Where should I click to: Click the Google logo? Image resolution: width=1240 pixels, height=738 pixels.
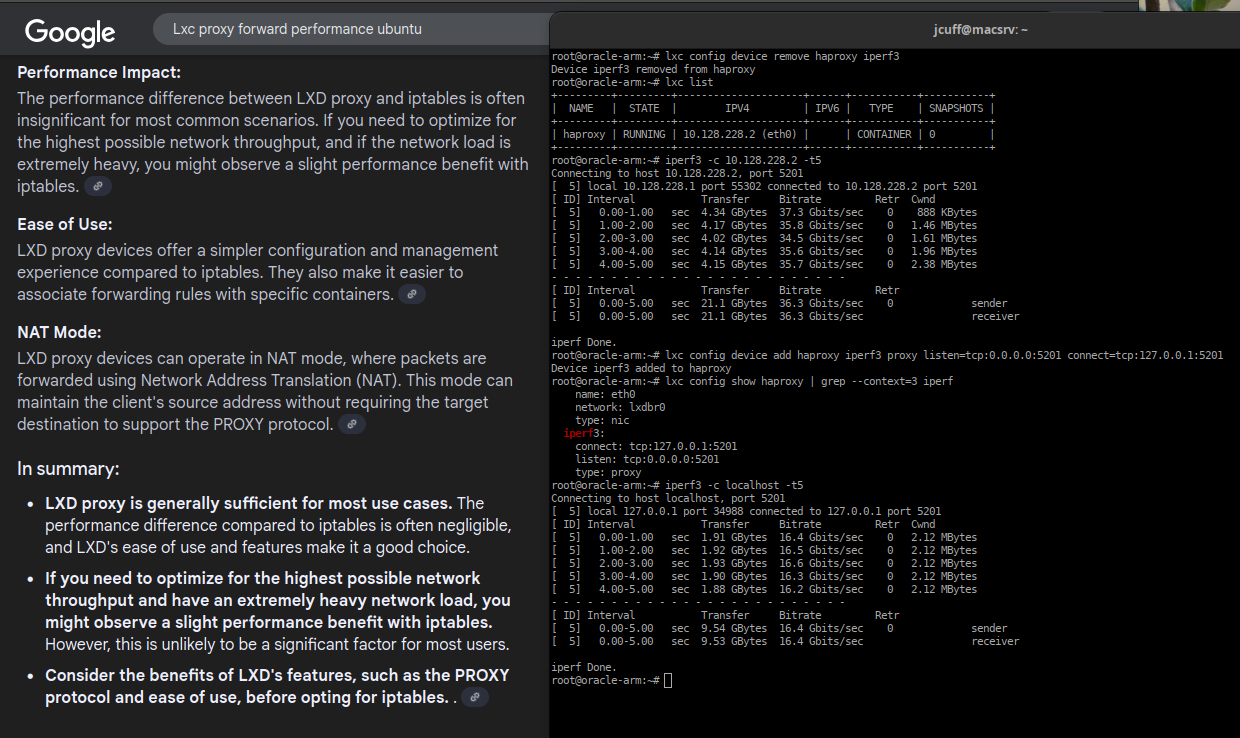pos(70,31)
